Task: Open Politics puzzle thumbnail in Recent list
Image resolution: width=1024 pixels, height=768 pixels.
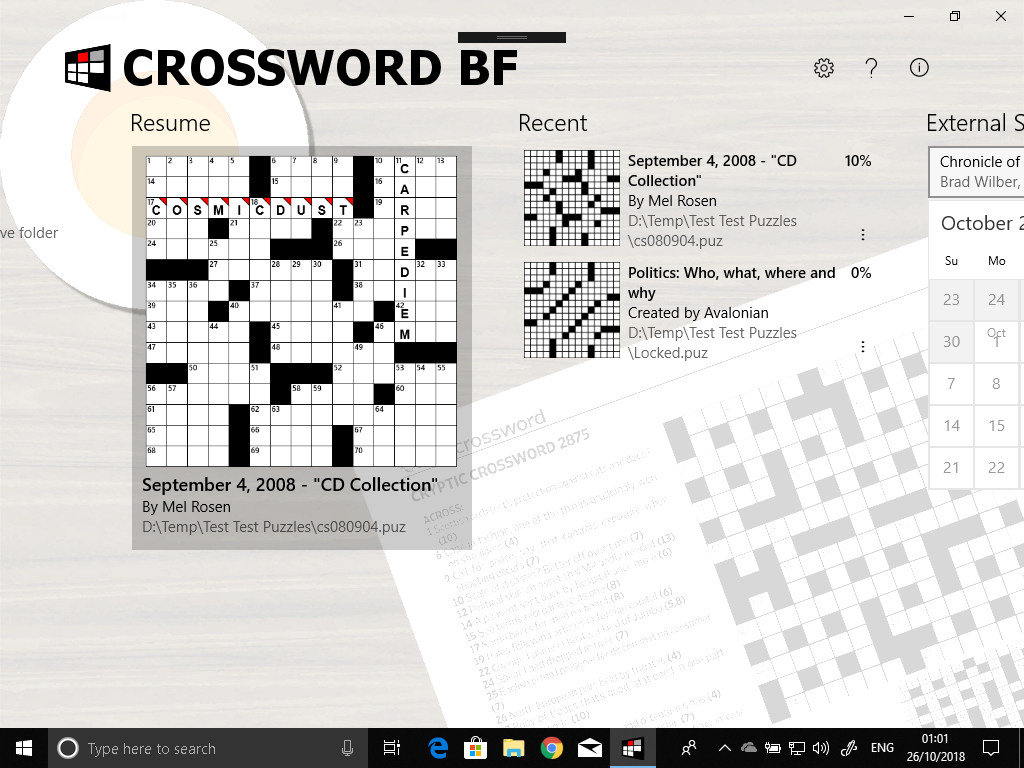Action: (x=571, y=310)
